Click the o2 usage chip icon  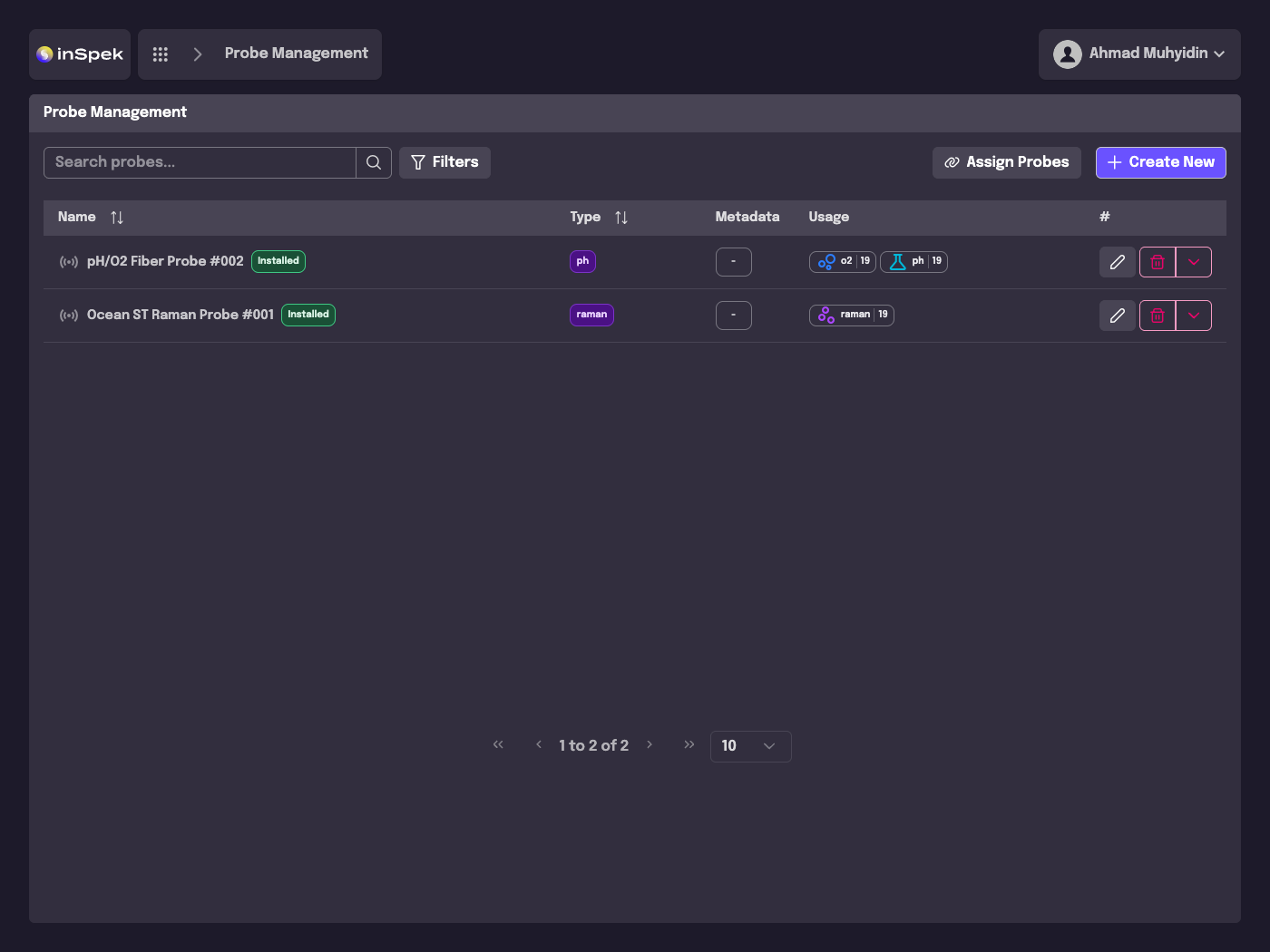pos(826,262)
